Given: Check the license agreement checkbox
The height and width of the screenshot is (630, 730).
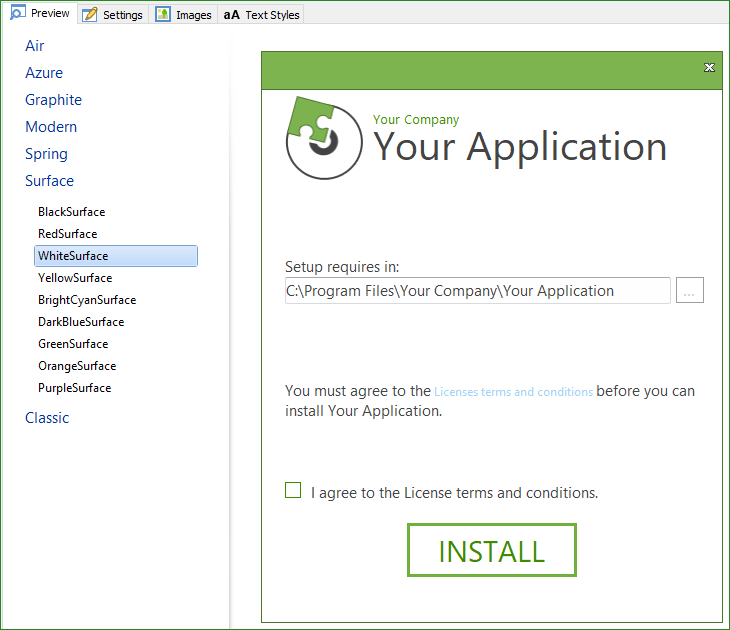Looking at the screenshot, I should click(x=293, y=490).
